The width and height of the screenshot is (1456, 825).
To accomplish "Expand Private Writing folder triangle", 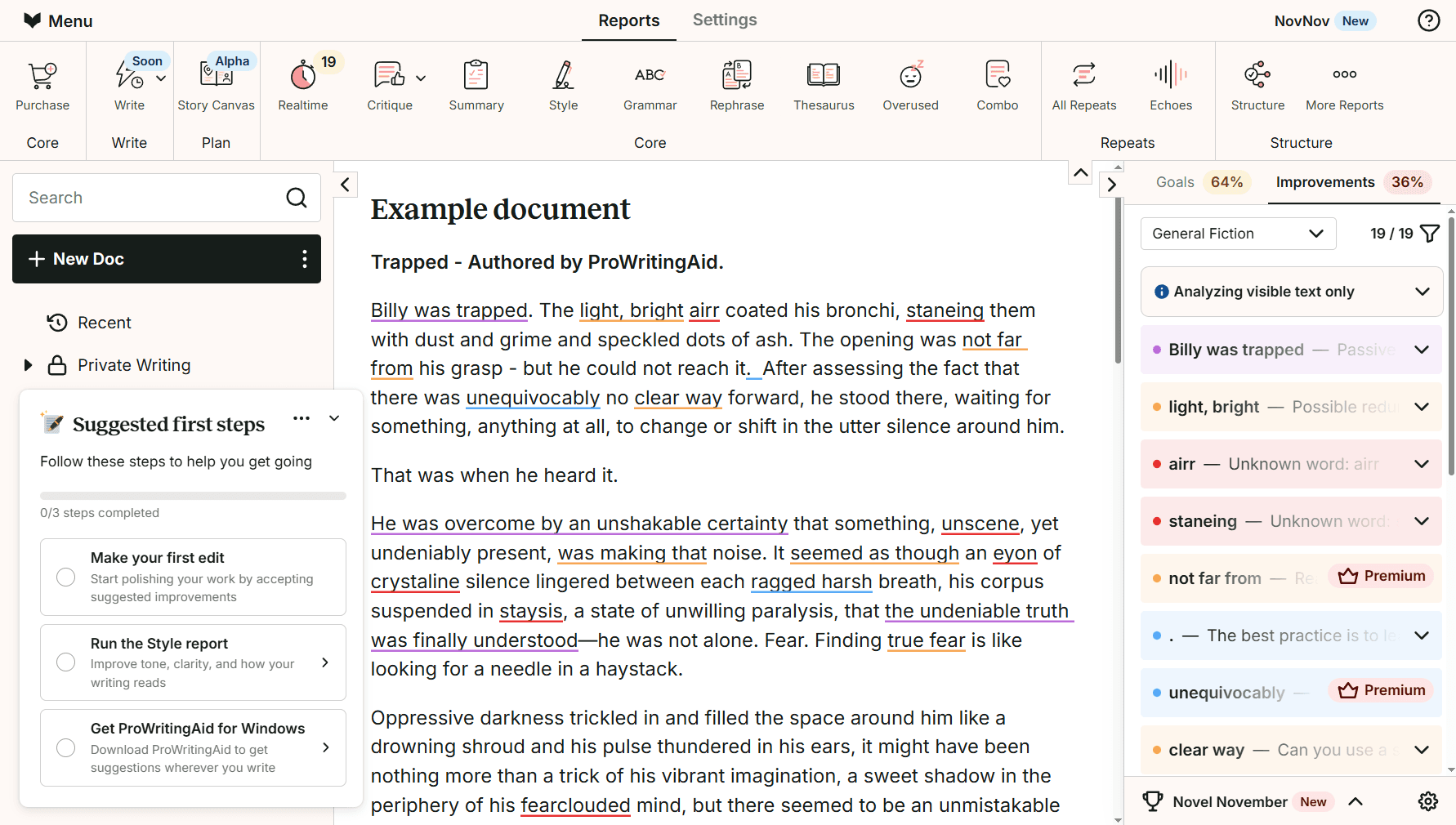I will pos(28,365).
